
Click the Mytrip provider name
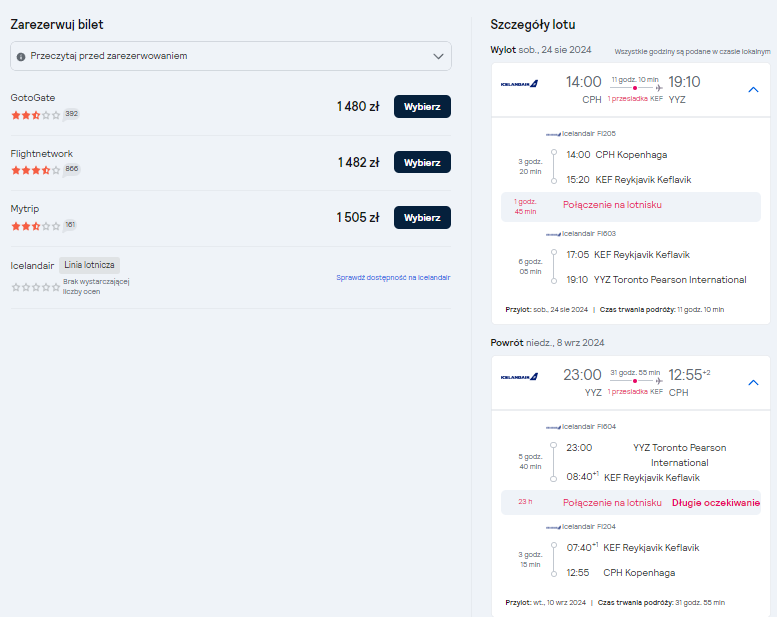[25, 209]
